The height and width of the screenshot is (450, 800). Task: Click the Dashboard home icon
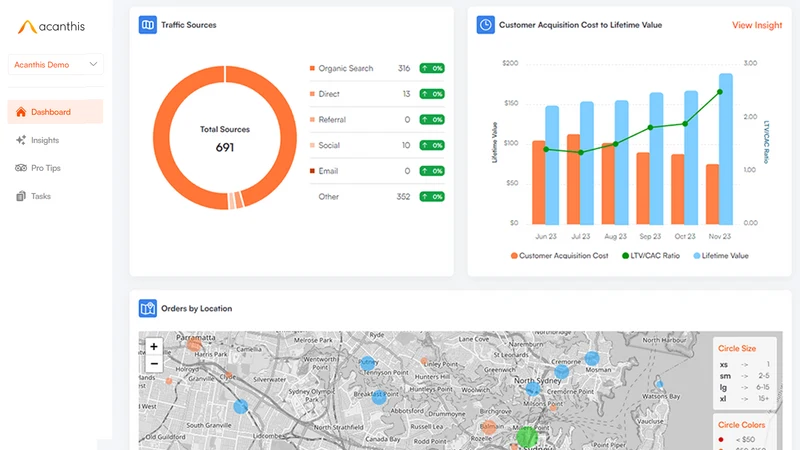coord(21,112)
